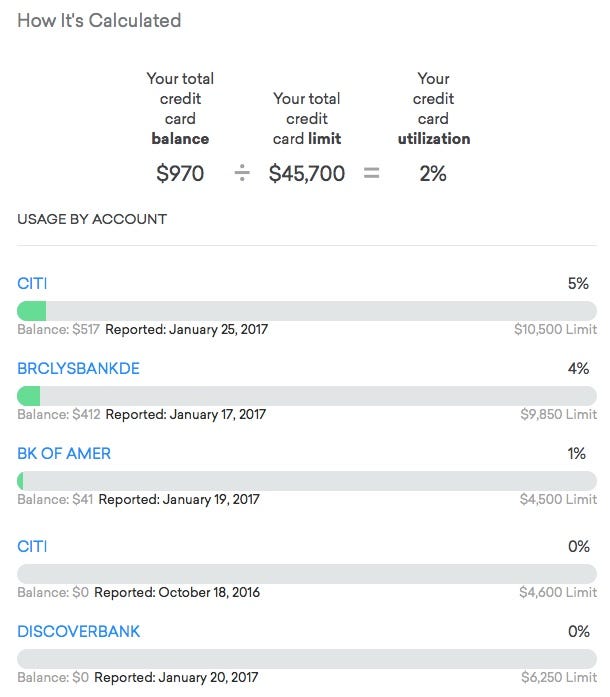Click the 2% credit utilization result
This screenshot has height=697, width=610.
(x=433, y=173)
